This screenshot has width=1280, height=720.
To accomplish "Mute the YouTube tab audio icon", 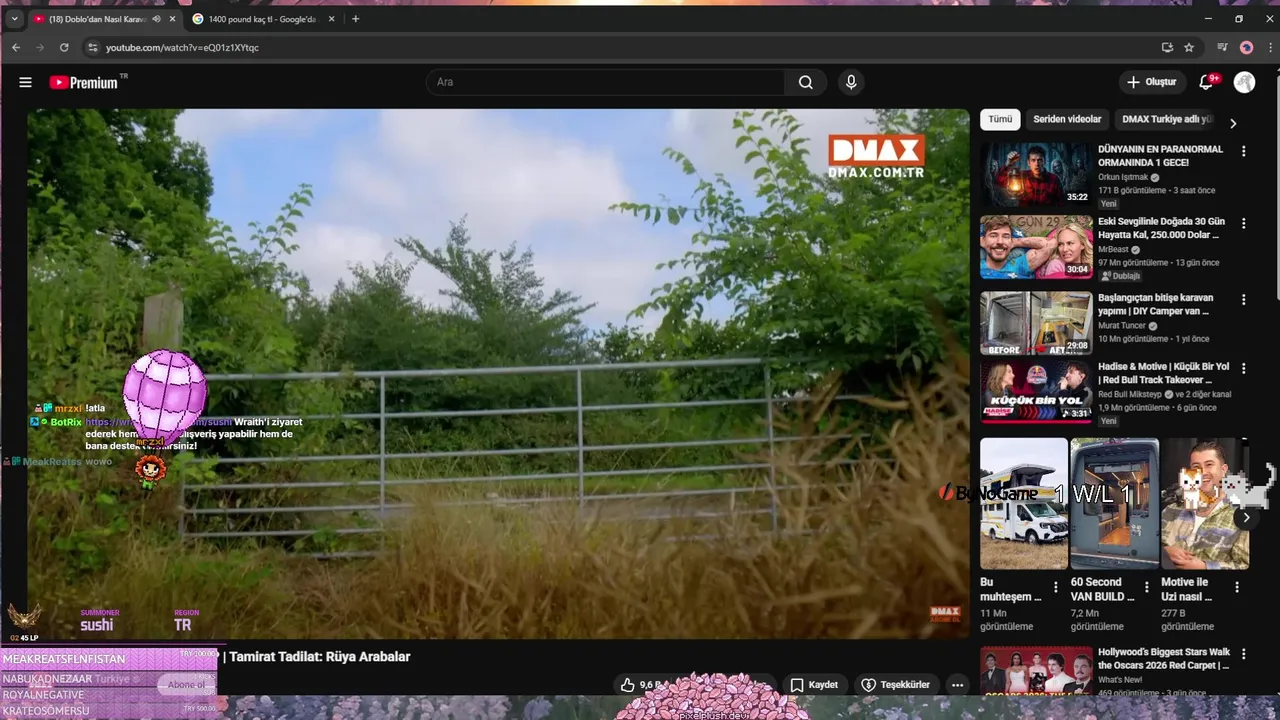I will click(157, 19).
